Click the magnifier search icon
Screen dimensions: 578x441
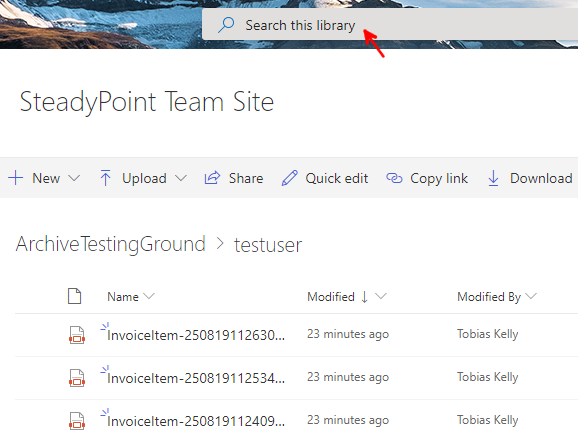coord(226,25)
